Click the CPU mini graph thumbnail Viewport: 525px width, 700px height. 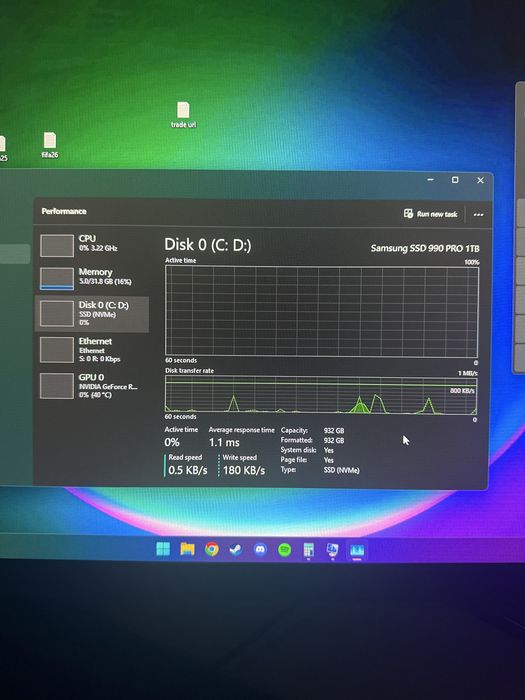click(x=57, y=246)
